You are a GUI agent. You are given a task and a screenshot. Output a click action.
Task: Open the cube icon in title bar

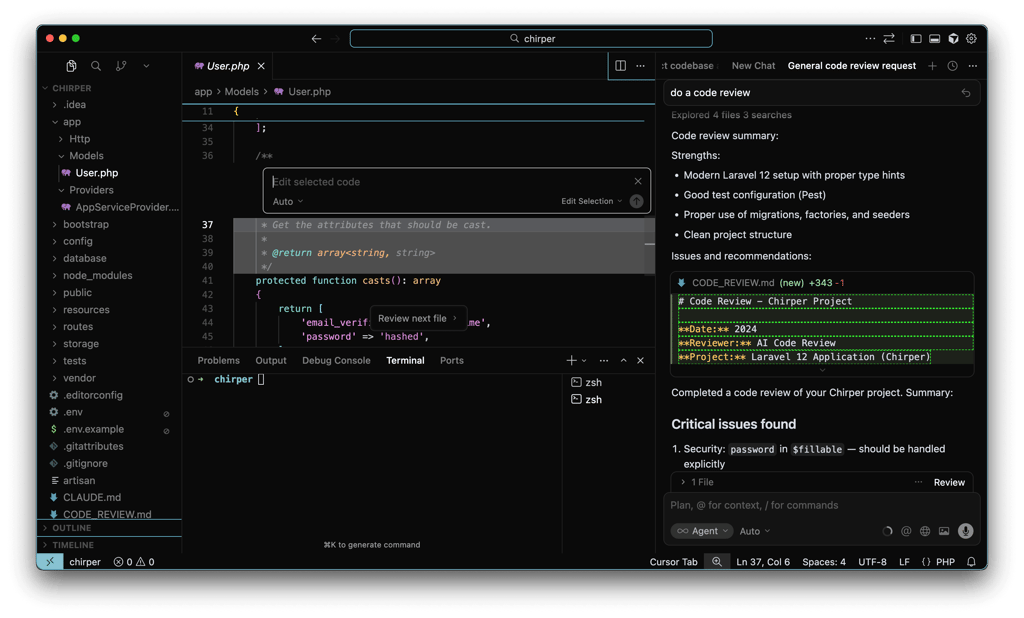coord(953,39)
